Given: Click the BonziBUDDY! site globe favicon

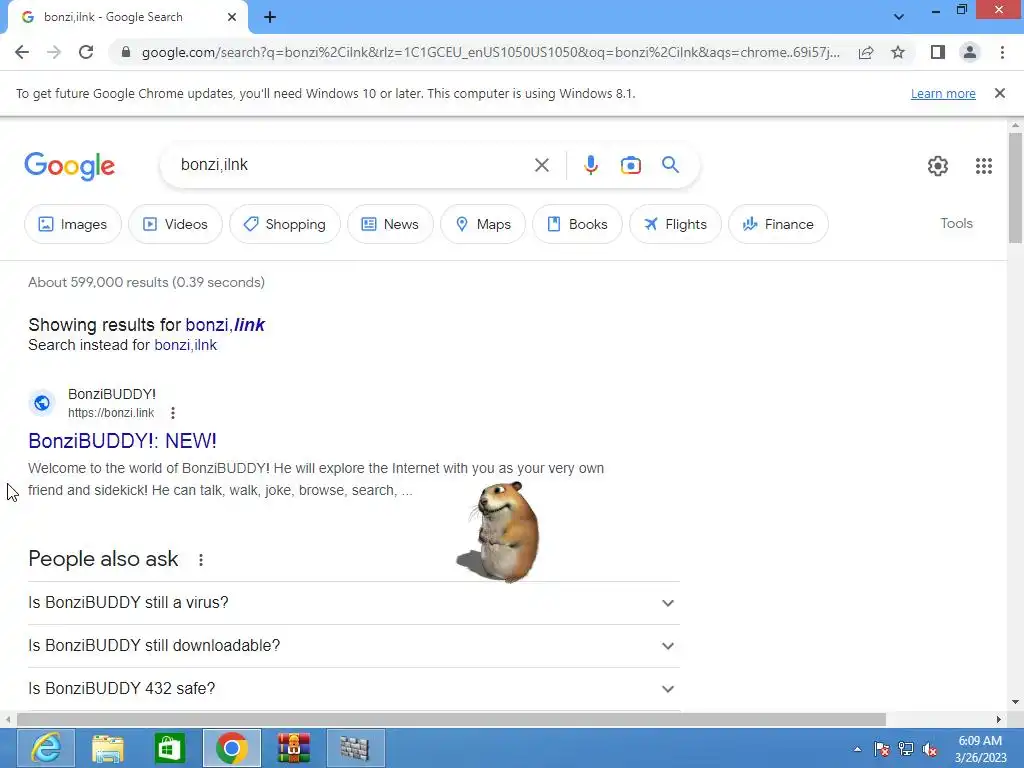Looking at the screenshot, I should pos(42,403).
